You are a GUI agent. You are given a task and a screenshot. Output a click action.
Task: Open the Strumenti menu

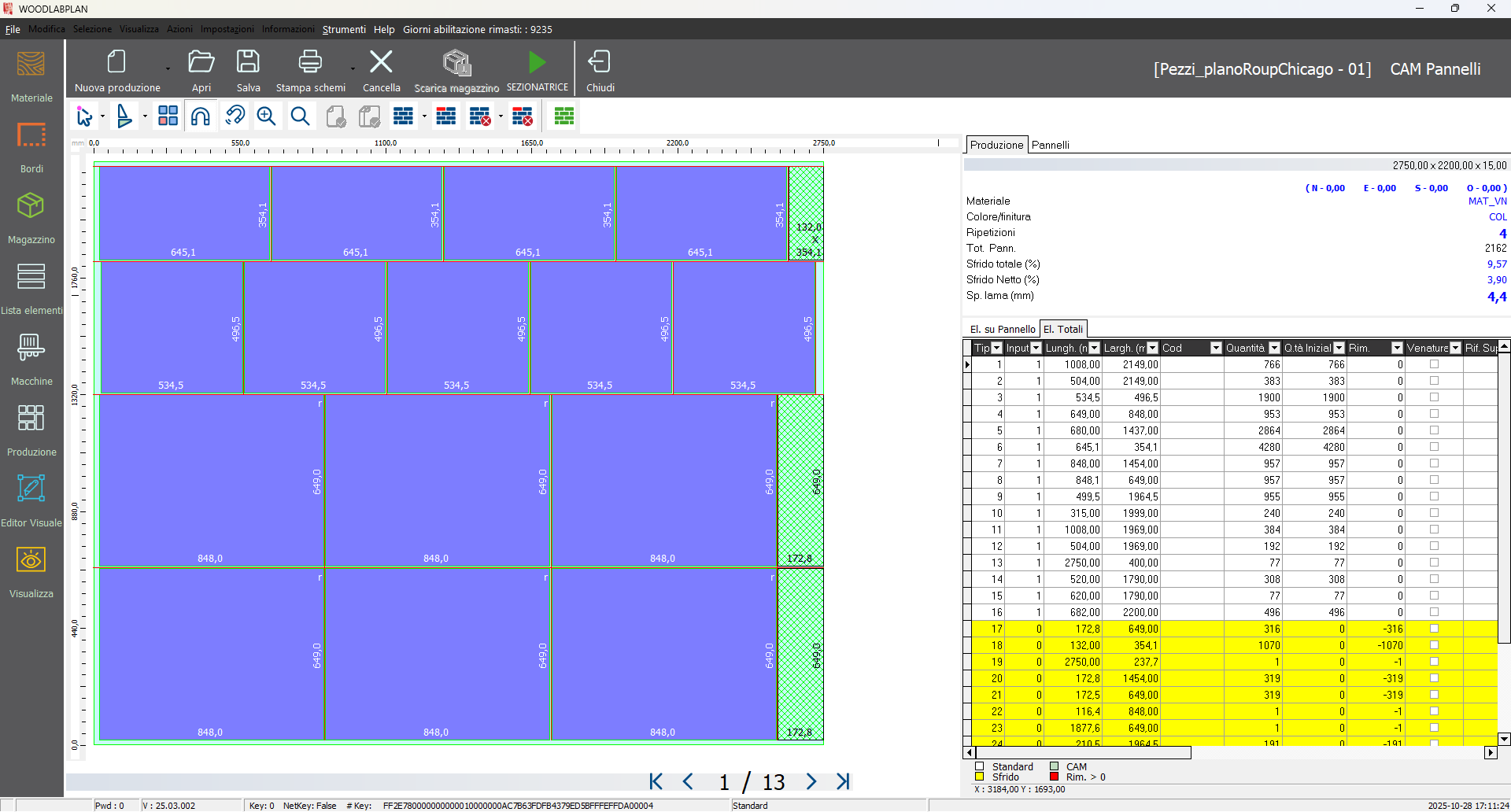coord(344,29)
